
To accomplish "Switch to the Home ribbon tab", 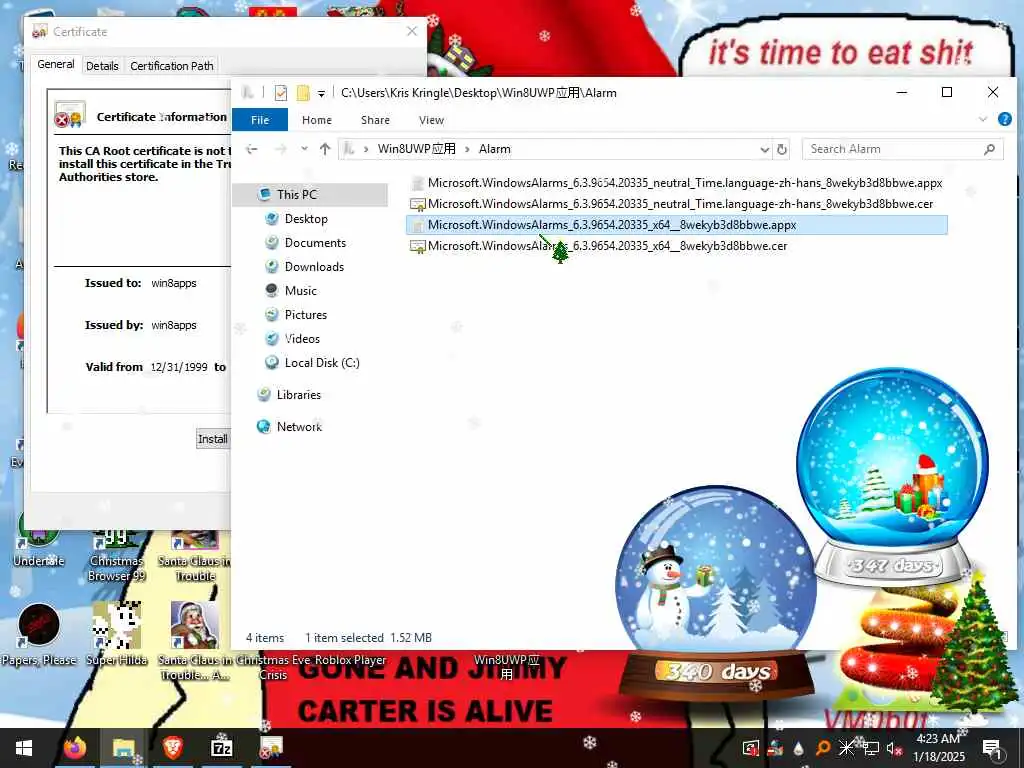I will (317, 120).
